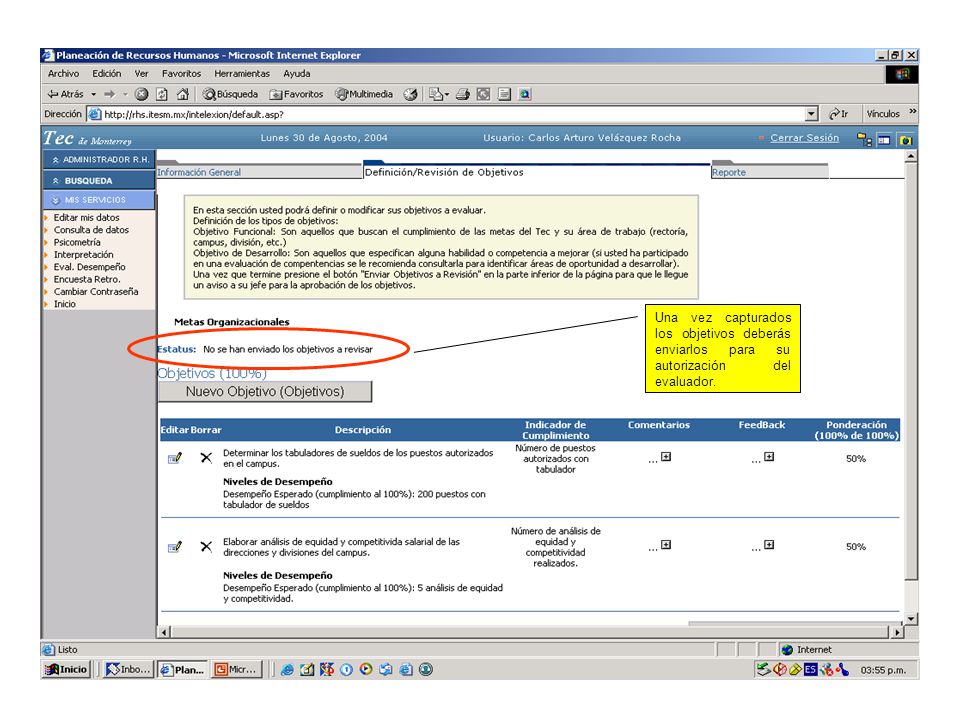Expand the ADMINISTRADOR R.H. sidebar section
960x720 pixels.
coord(99,160)
